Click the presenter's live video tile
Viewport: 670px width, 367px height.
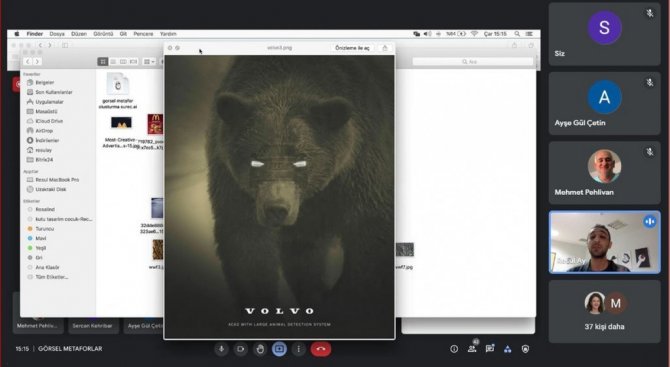(605, 242)
